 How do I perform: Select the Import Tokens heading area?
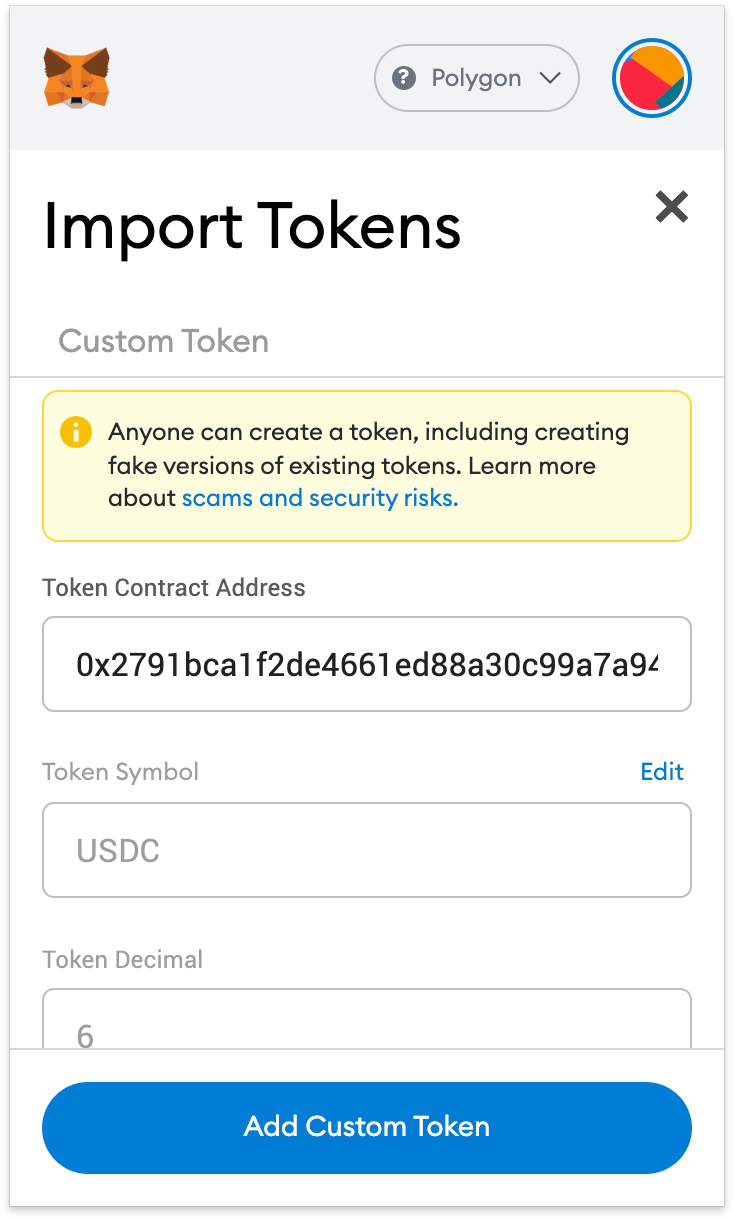pyautogui.click(x=250, y=227)
